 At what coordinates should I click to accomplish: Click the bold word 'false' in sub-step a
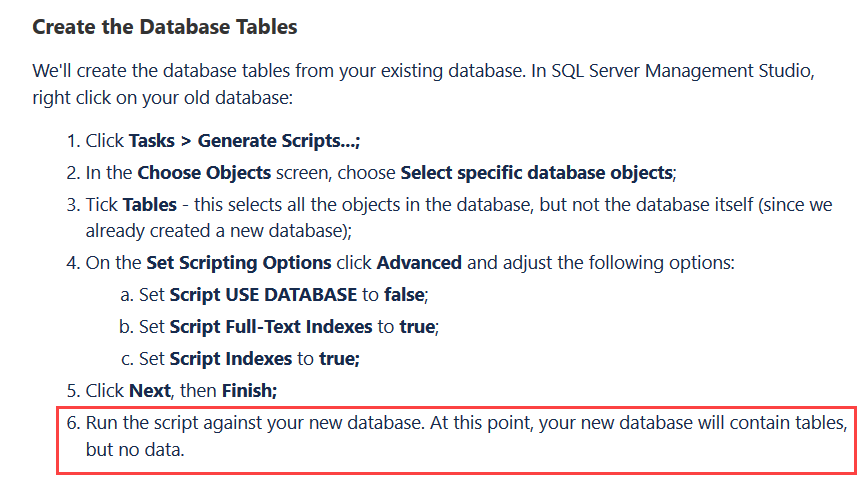click(x=404, y=295)
